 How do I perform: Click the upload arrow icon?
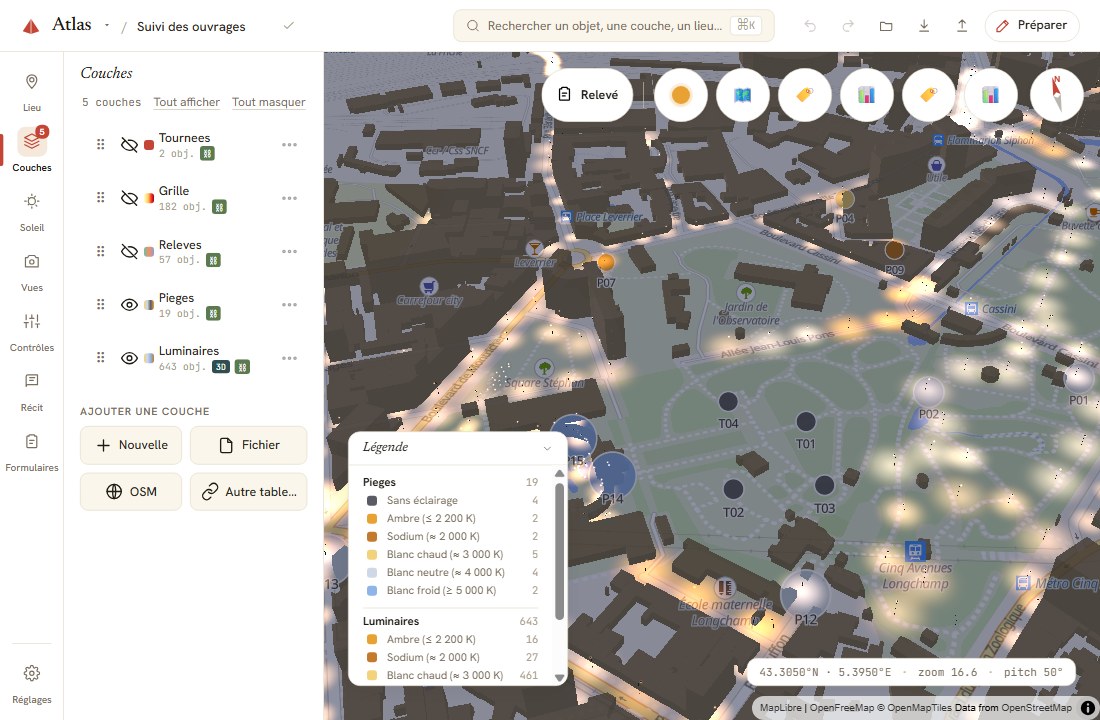click(x=962, y=26)
